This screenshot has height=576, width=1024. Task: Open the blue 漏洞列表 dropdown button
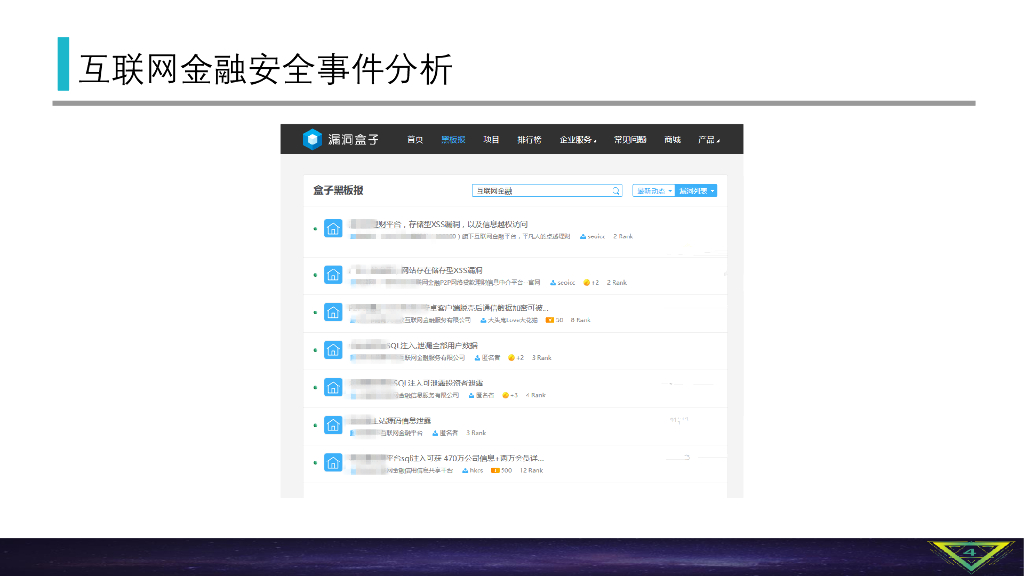pos(696,191)
